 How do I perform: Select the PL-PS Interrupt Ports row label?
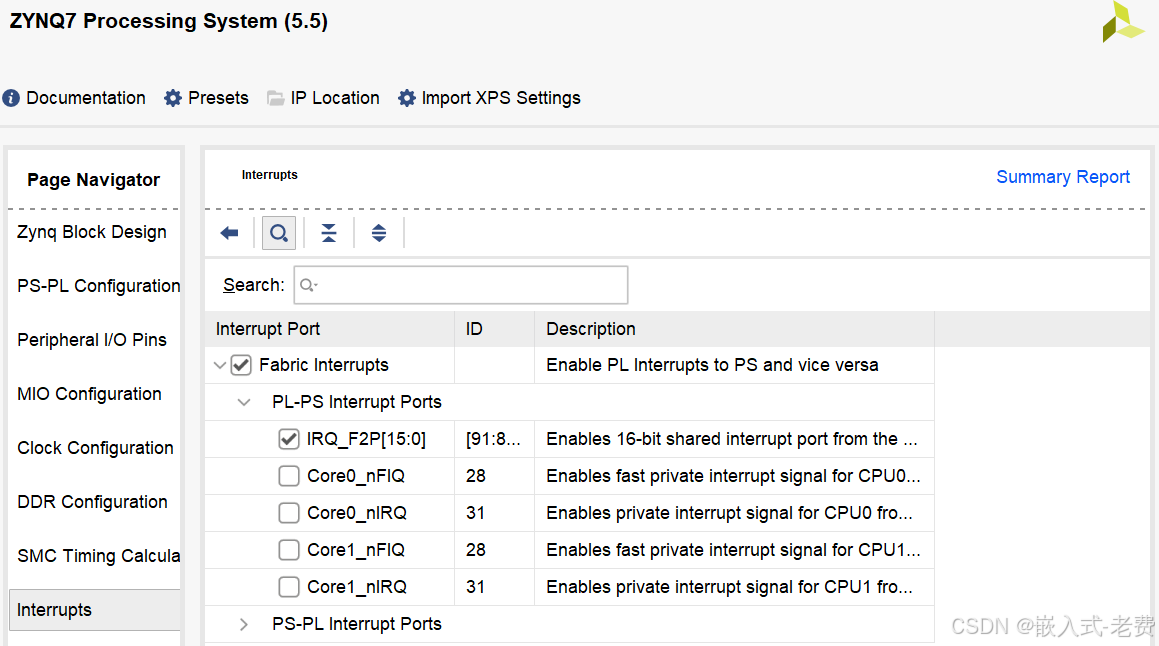coord(357,402)
